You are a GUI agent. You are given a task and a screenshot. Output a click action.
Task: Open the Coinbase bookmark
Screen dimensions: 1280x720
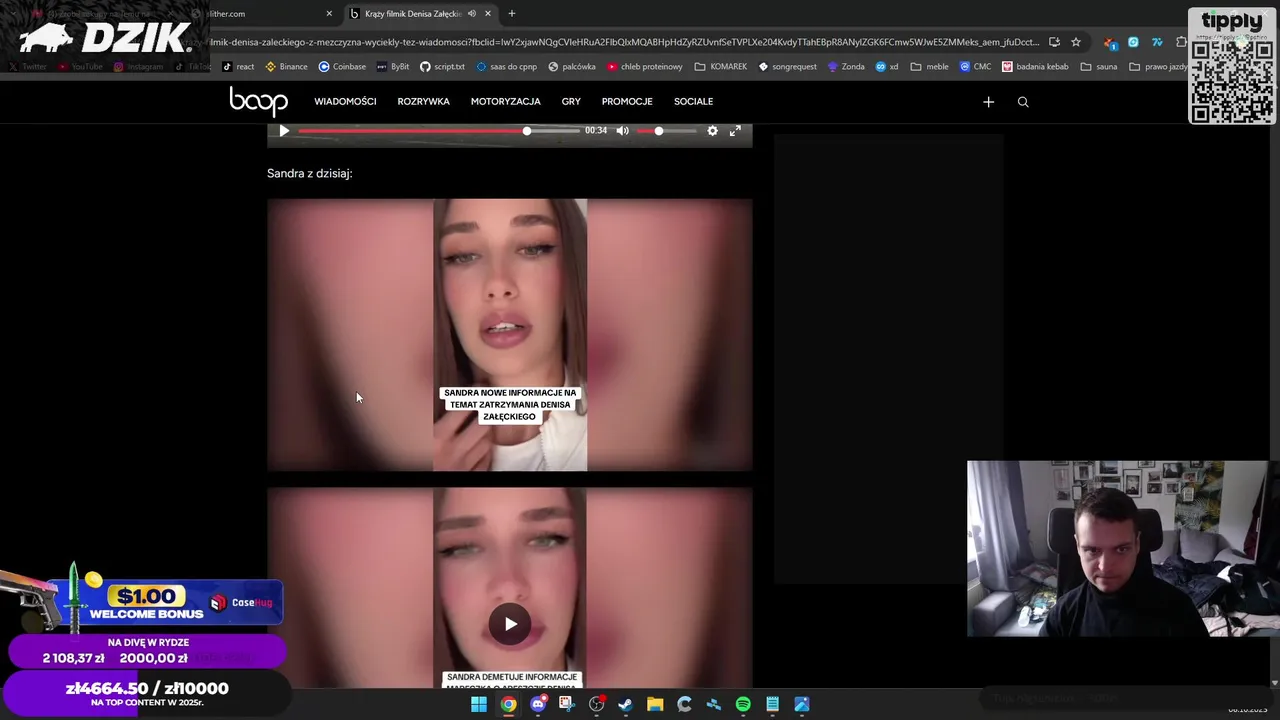(x=342, y=67)
